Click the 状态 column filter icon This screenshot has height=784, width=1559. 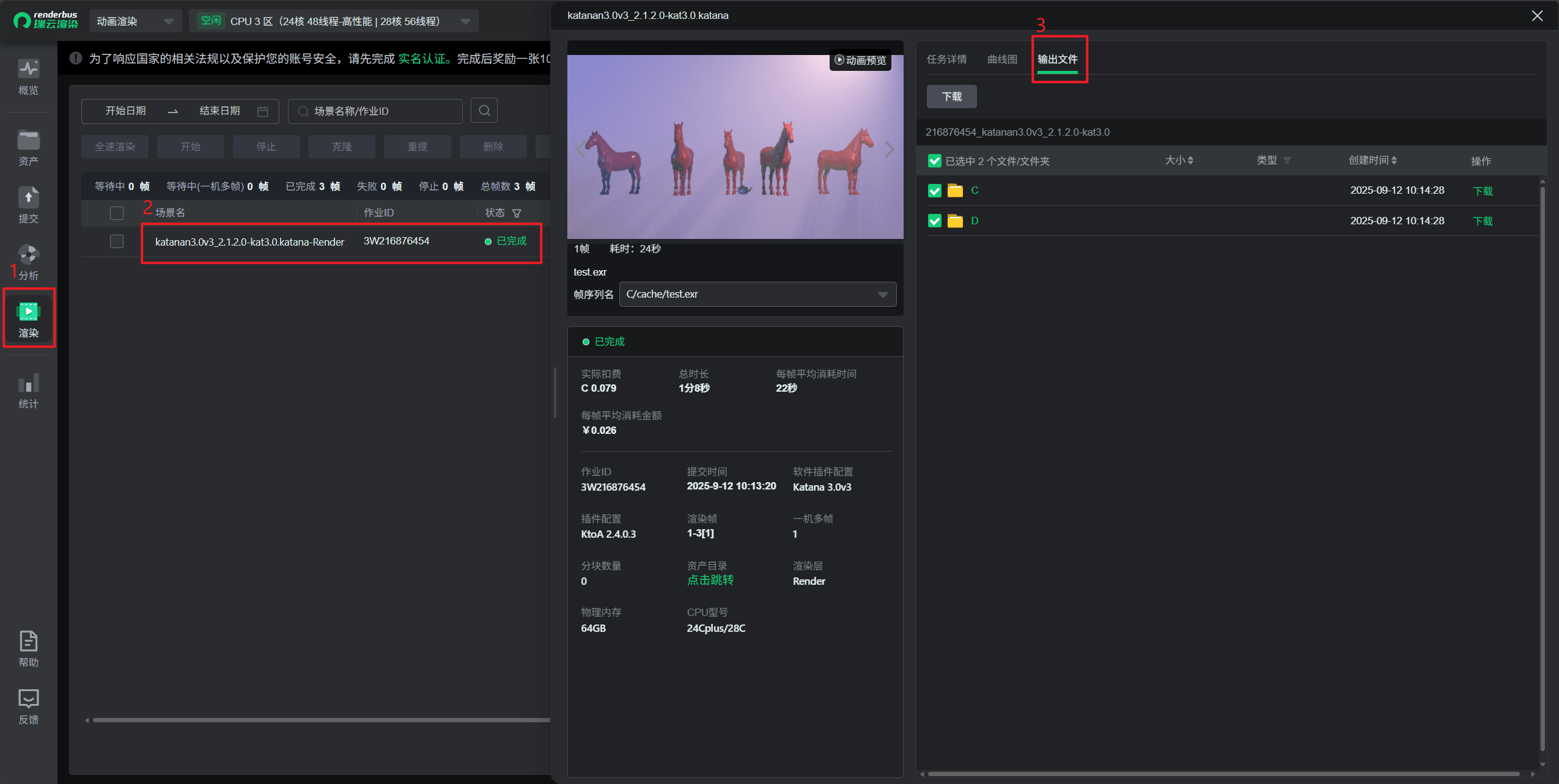click(517, 213)
